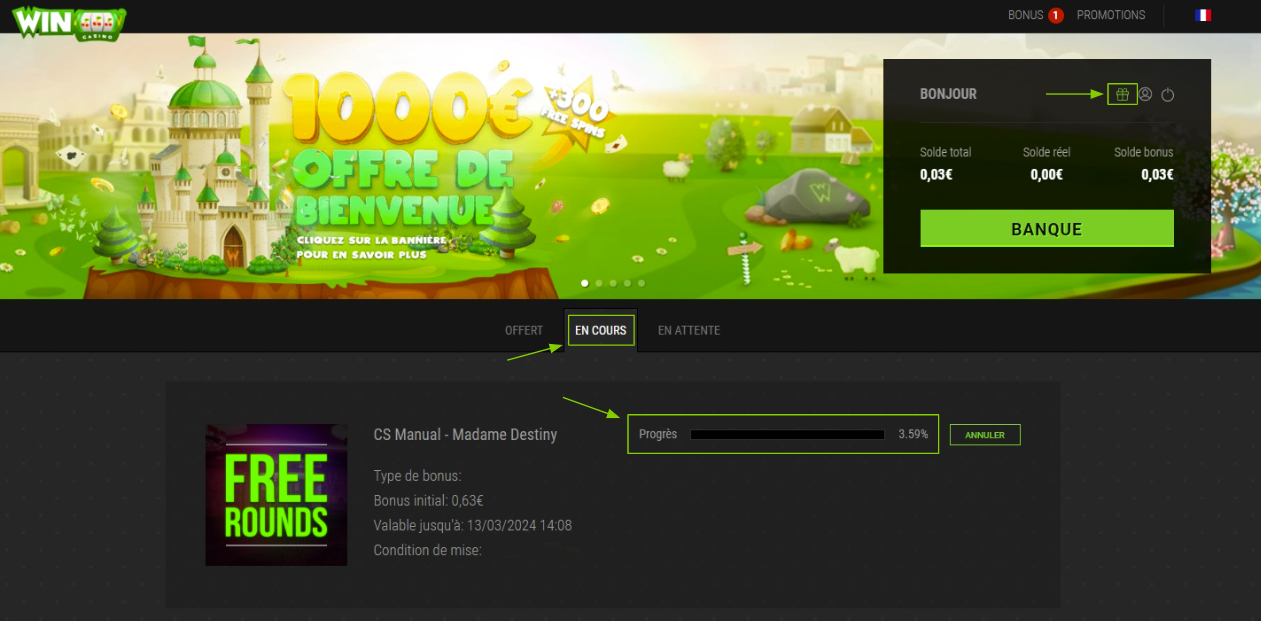Viewport: 1261px width, 621px height.
Task: Click the power logout icon
Action: pyautogui.click(x=1167, y=95)
